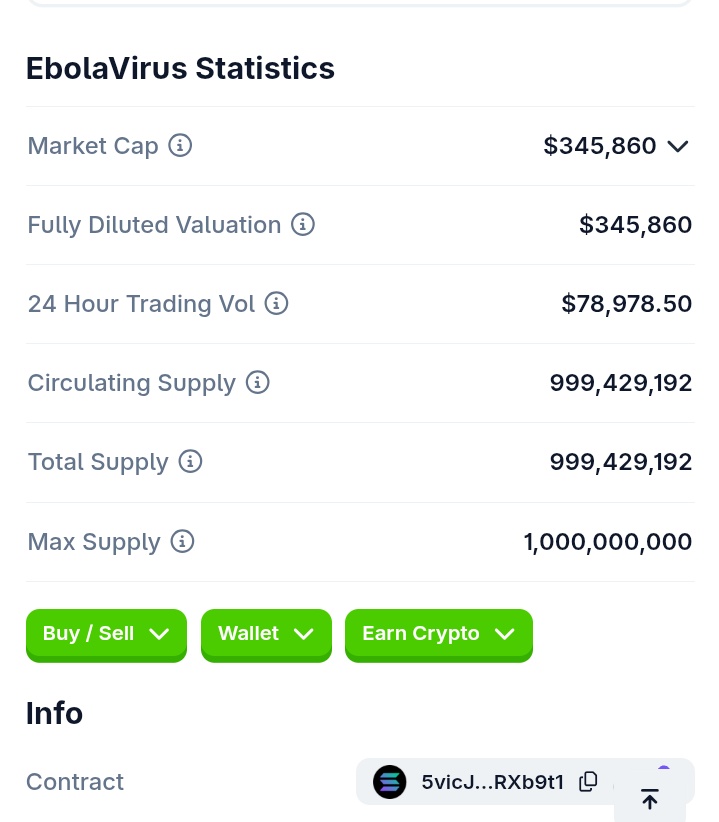Select the Market Cap label
Viewport: 719px width, 822px height.
point(93,146)
